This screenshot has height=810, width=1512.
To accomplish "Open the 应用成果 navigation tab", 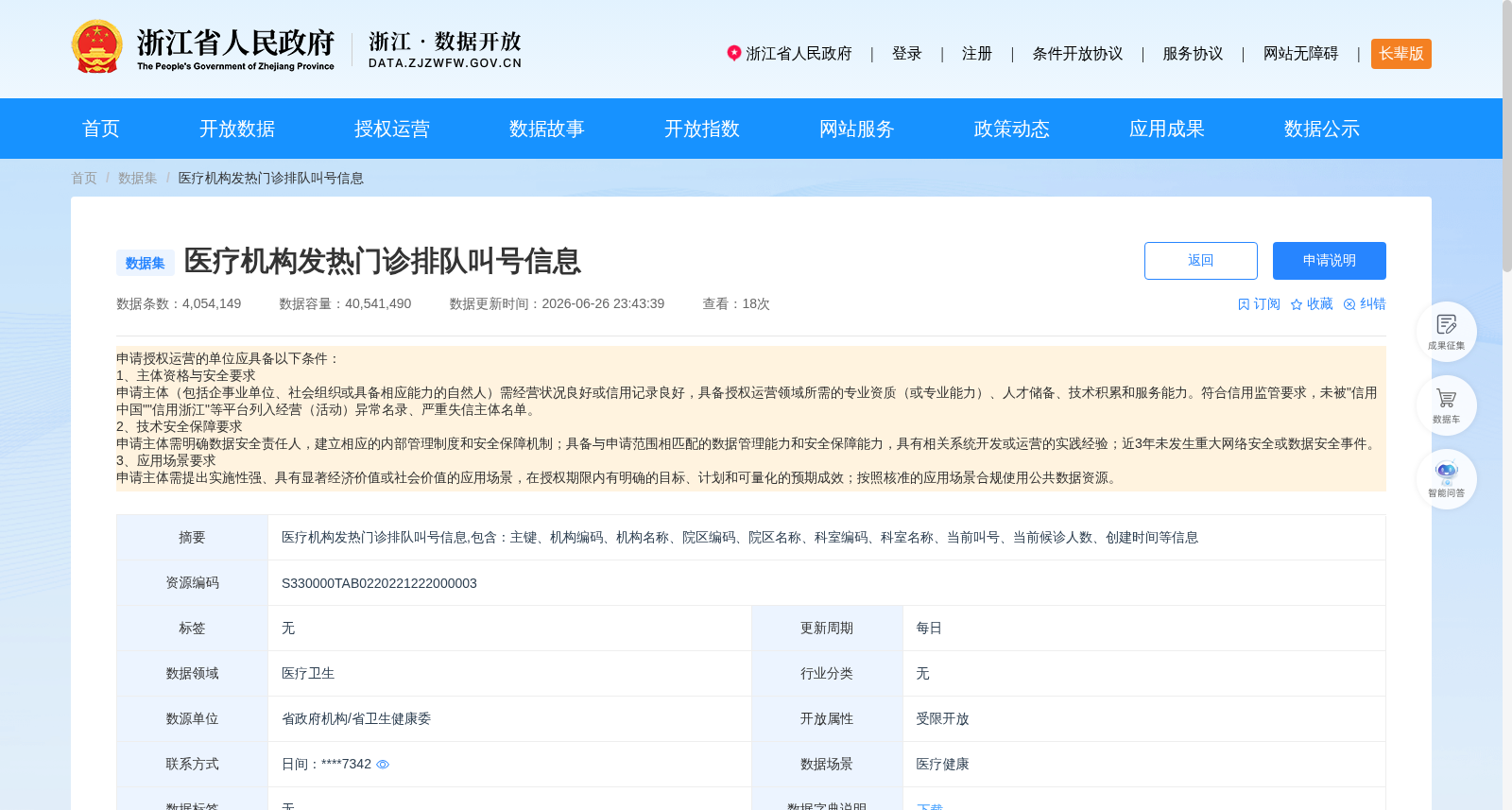I will (1167, 129).
